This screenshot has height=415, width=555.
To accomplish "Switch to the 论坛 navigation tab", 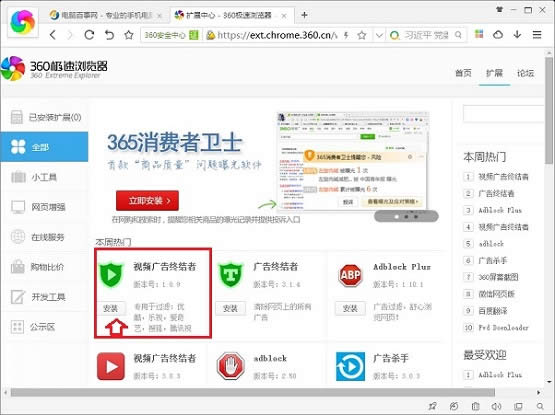I will [525, 73].
